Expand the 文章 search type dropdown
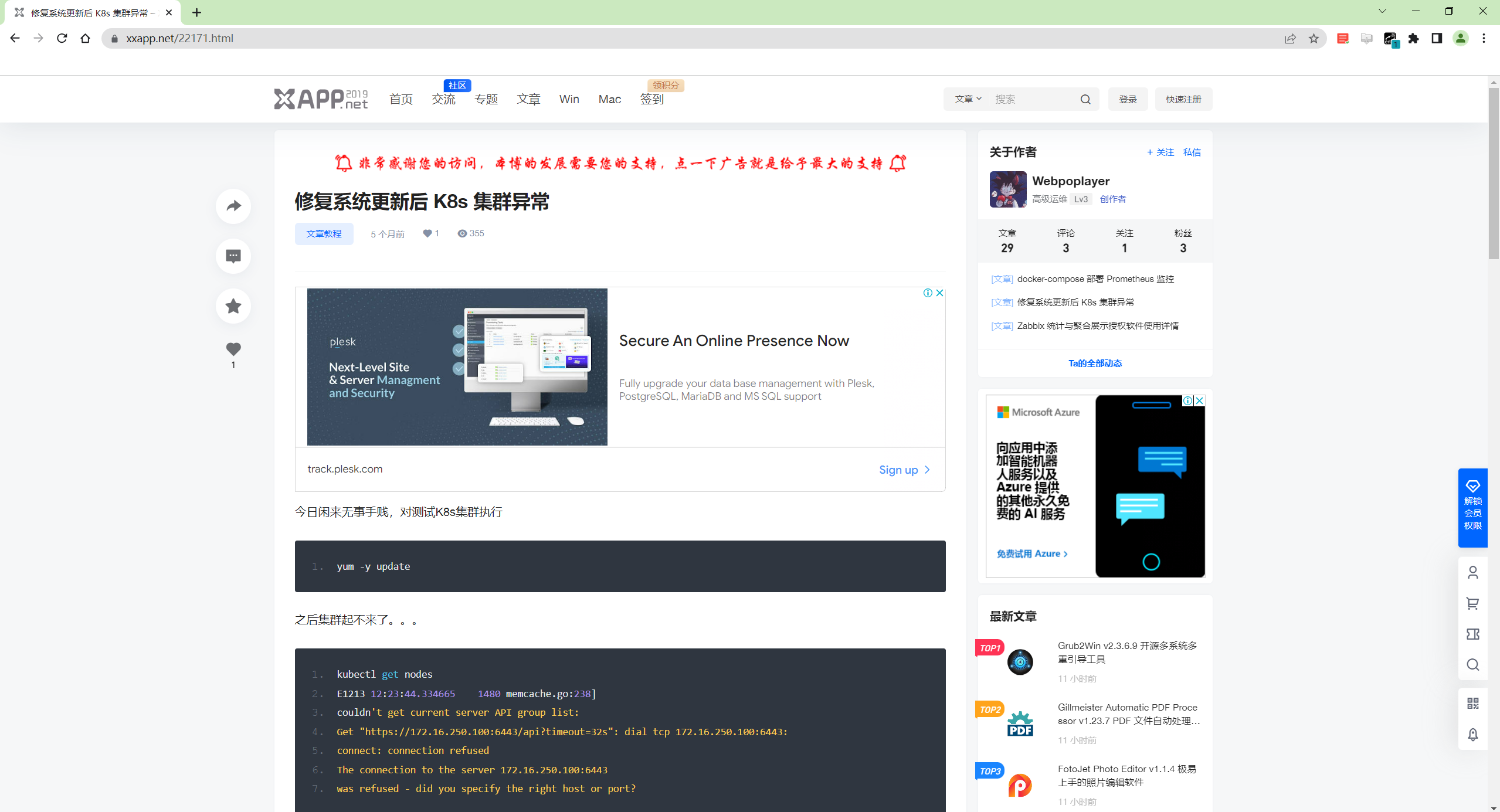Viewport: 1500px width, 812px height. click(968, 99)
